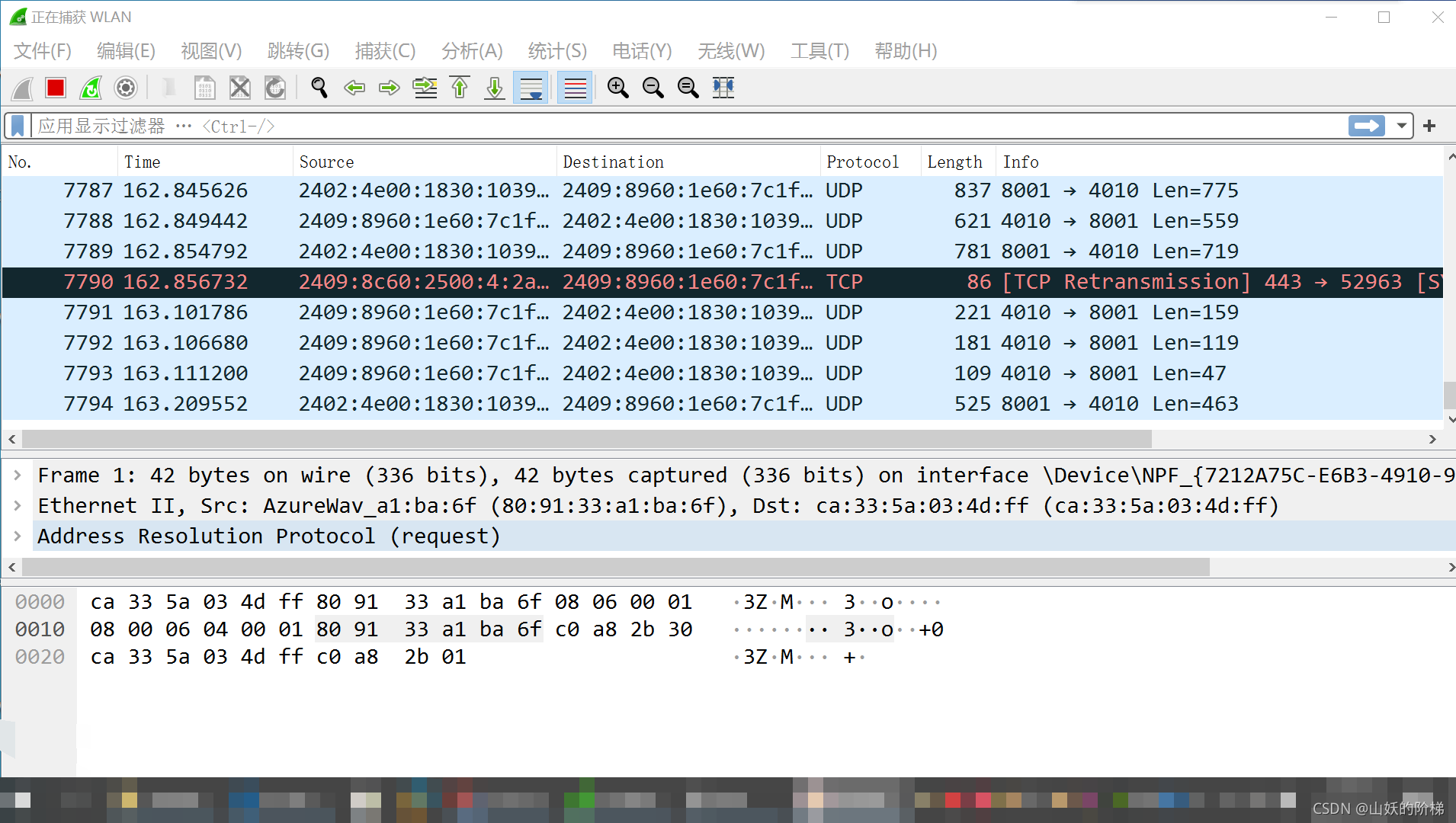
Task: Select hex offset 0020 row label
Action: coord(40,657)
